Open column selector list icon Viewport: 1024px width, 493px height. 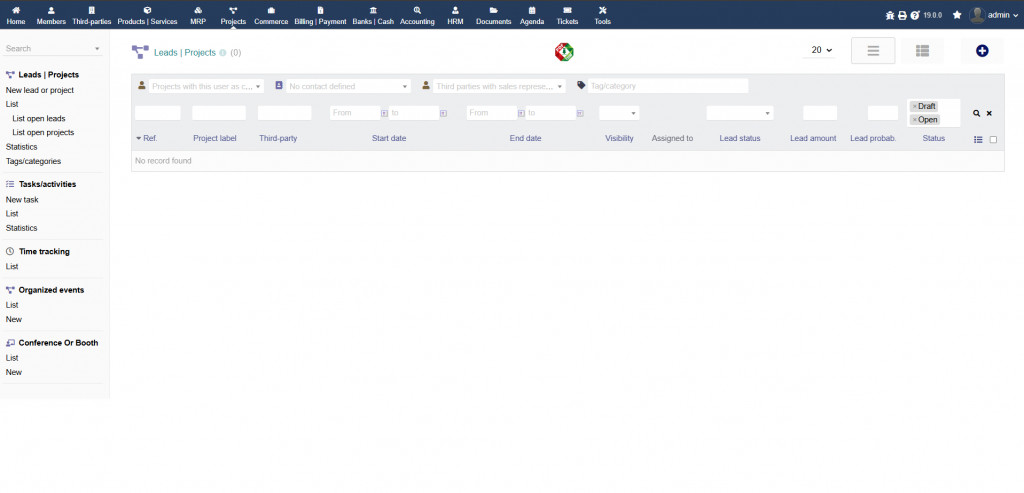978,139
